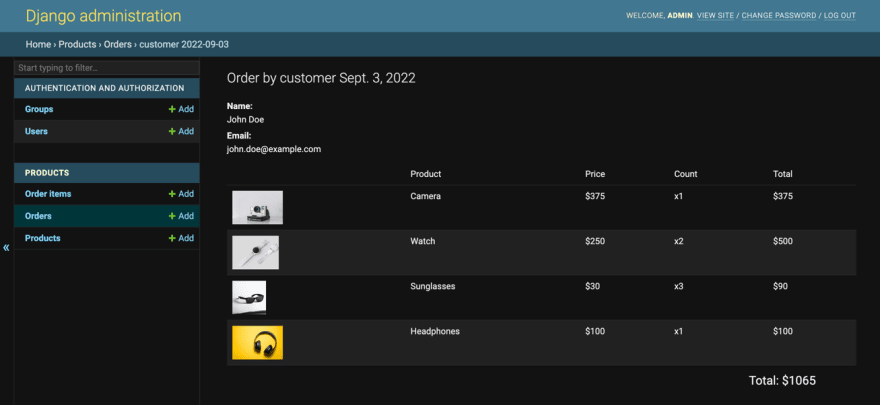The image size is (880, 405).
Task: Collapse the sidebar with the double chevron
Action: pos(6,247)
